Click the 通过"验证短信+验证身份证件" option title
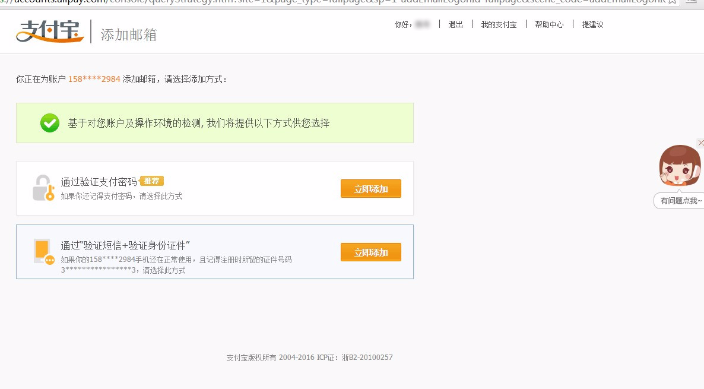704x389 pixels. coord(125,245)
